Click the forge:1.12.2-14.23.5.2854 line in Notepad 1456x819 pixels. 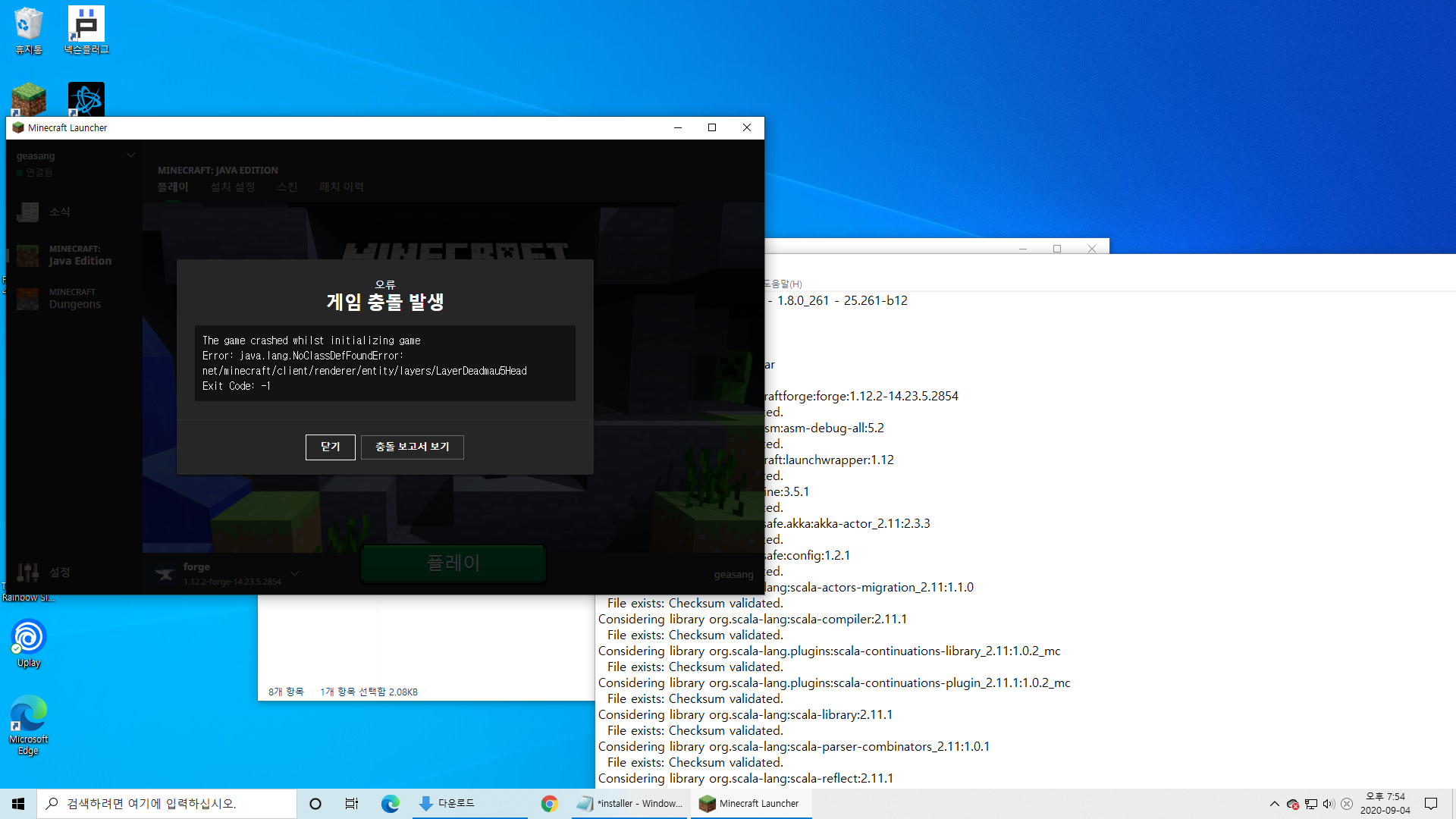pos(861,396)
